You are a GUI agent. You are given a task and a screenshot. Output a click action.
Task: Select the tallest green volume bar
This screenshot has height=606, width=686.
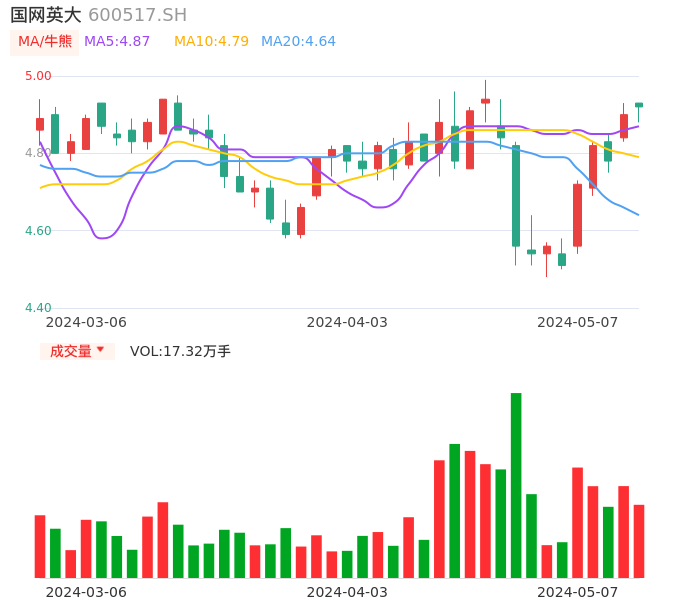[x=516, y=485]
